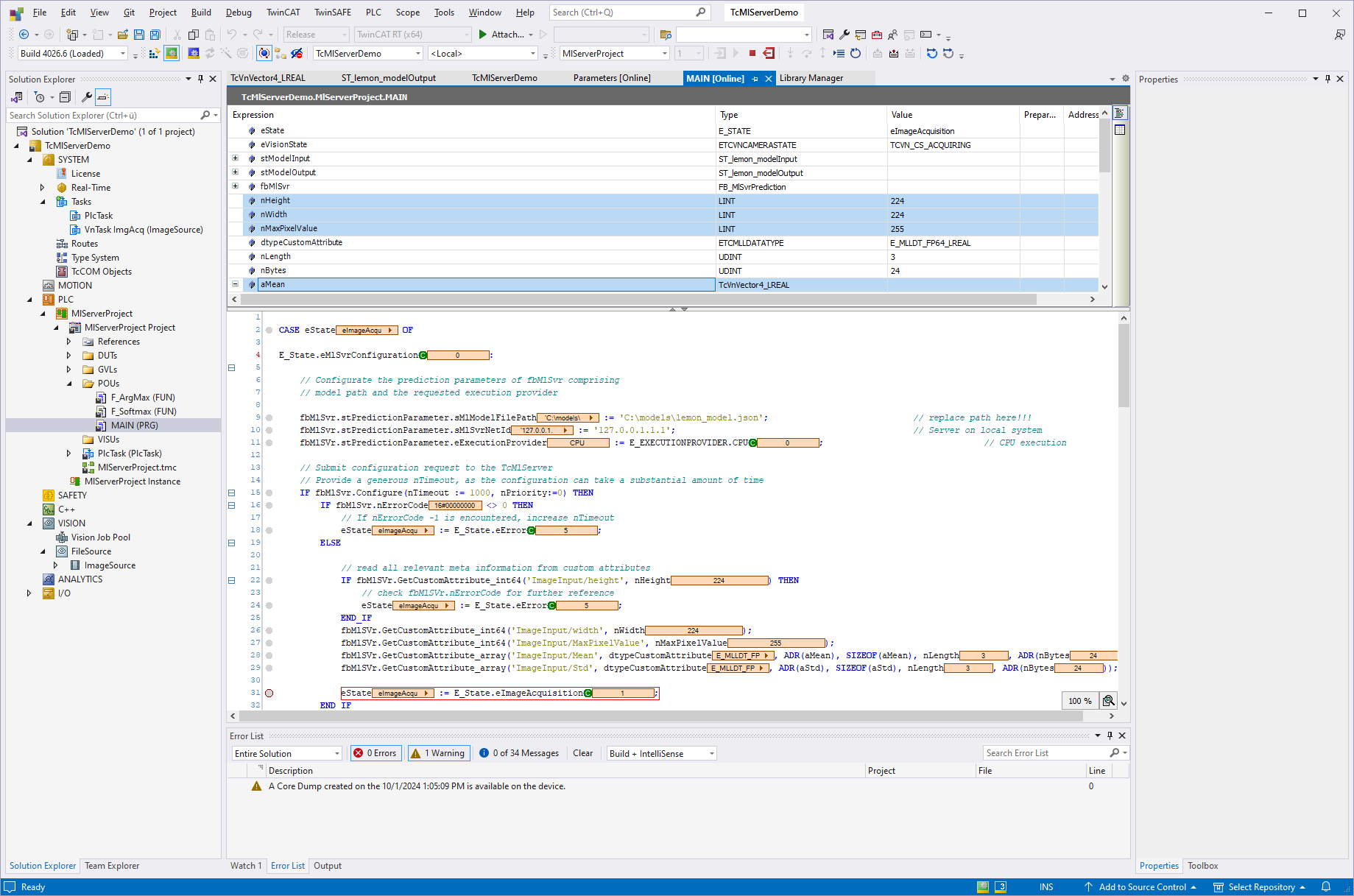1354x896 pixels.
Task: Click the declaration table horizontal scrollbar
Action: (x=639, y=300)
